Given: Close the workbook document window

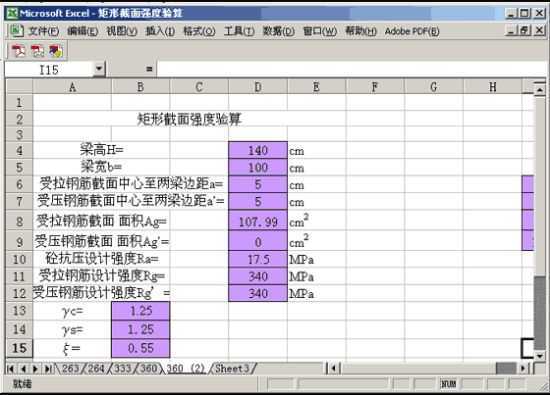Looking at the screenshot, I should click(x=539, y=31).
